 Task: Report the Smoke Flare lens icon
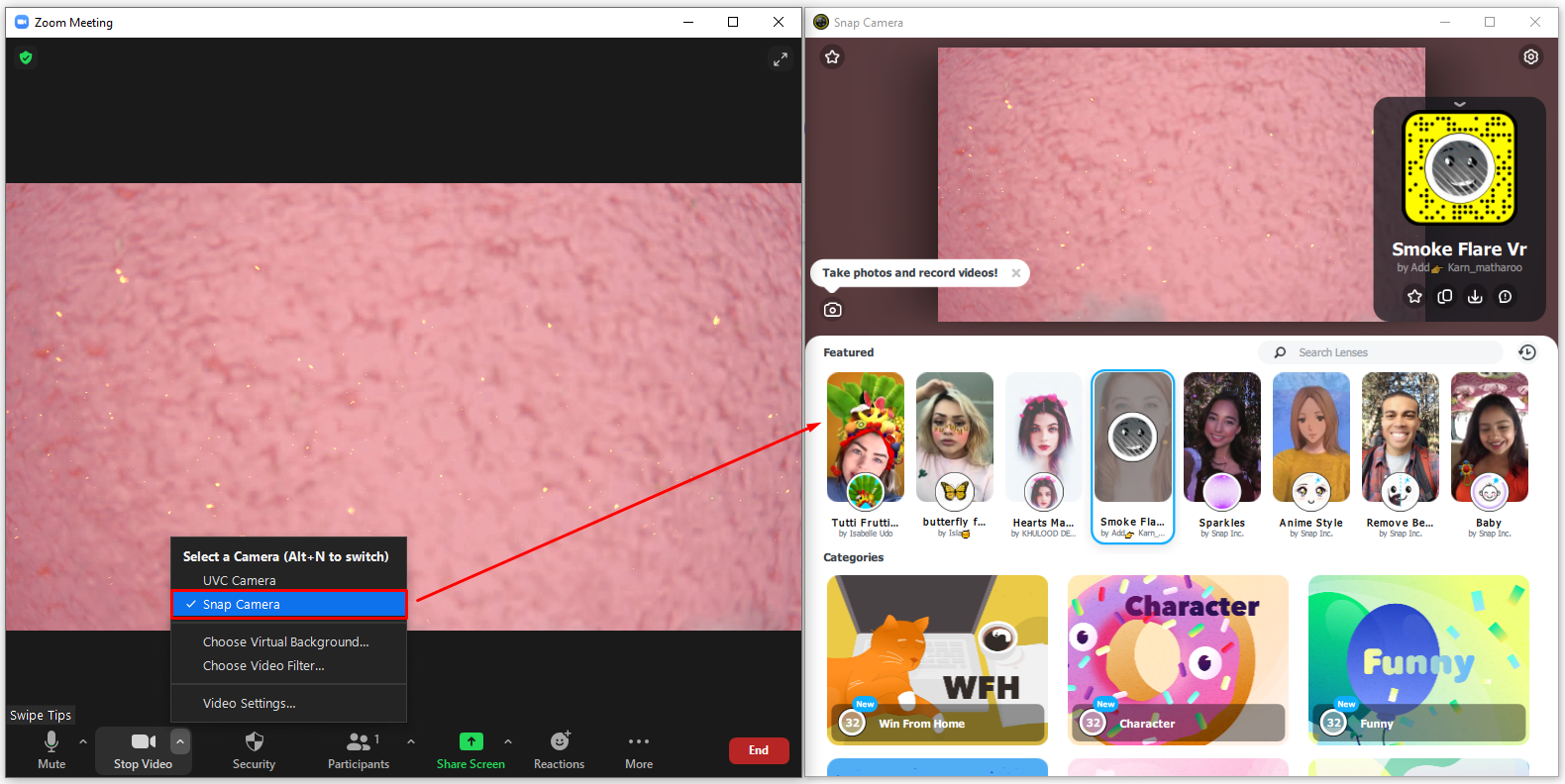coord(1505,296)
